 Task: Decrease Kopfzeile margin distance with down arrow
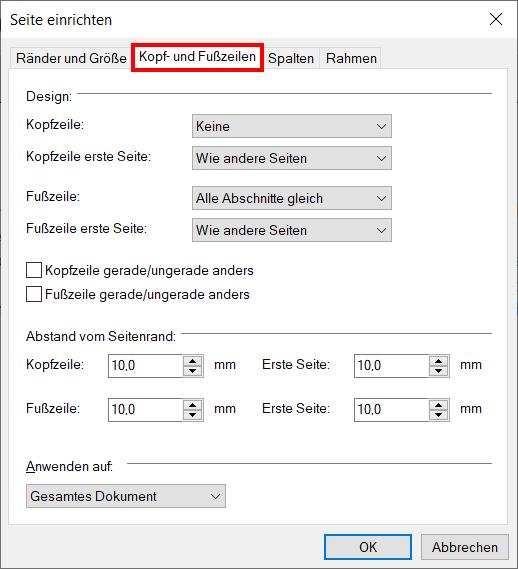tap(192, 371)
